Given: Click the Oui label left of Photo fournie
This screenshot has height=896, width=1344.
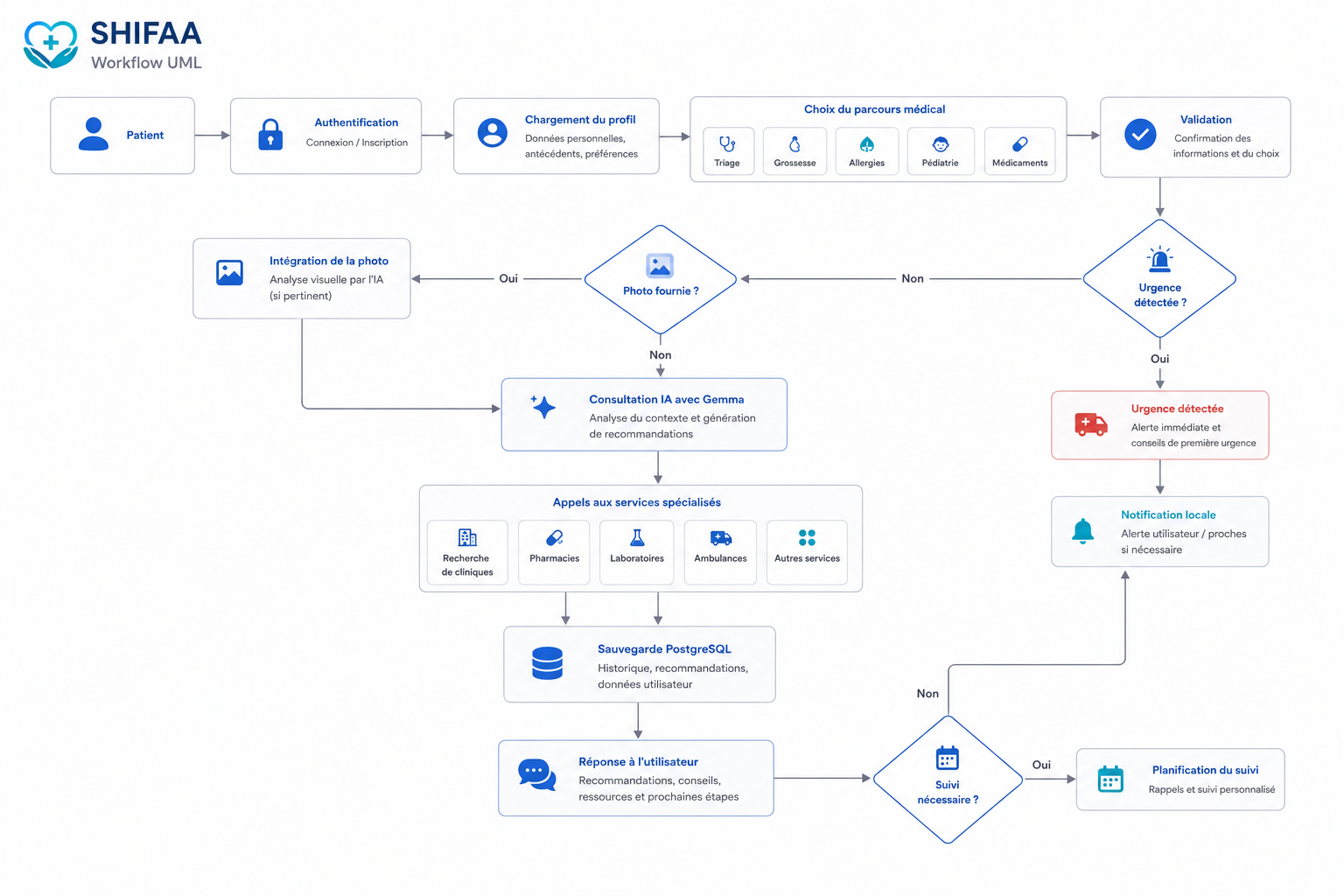Looking at the screenshot, I should coord(508,278).
